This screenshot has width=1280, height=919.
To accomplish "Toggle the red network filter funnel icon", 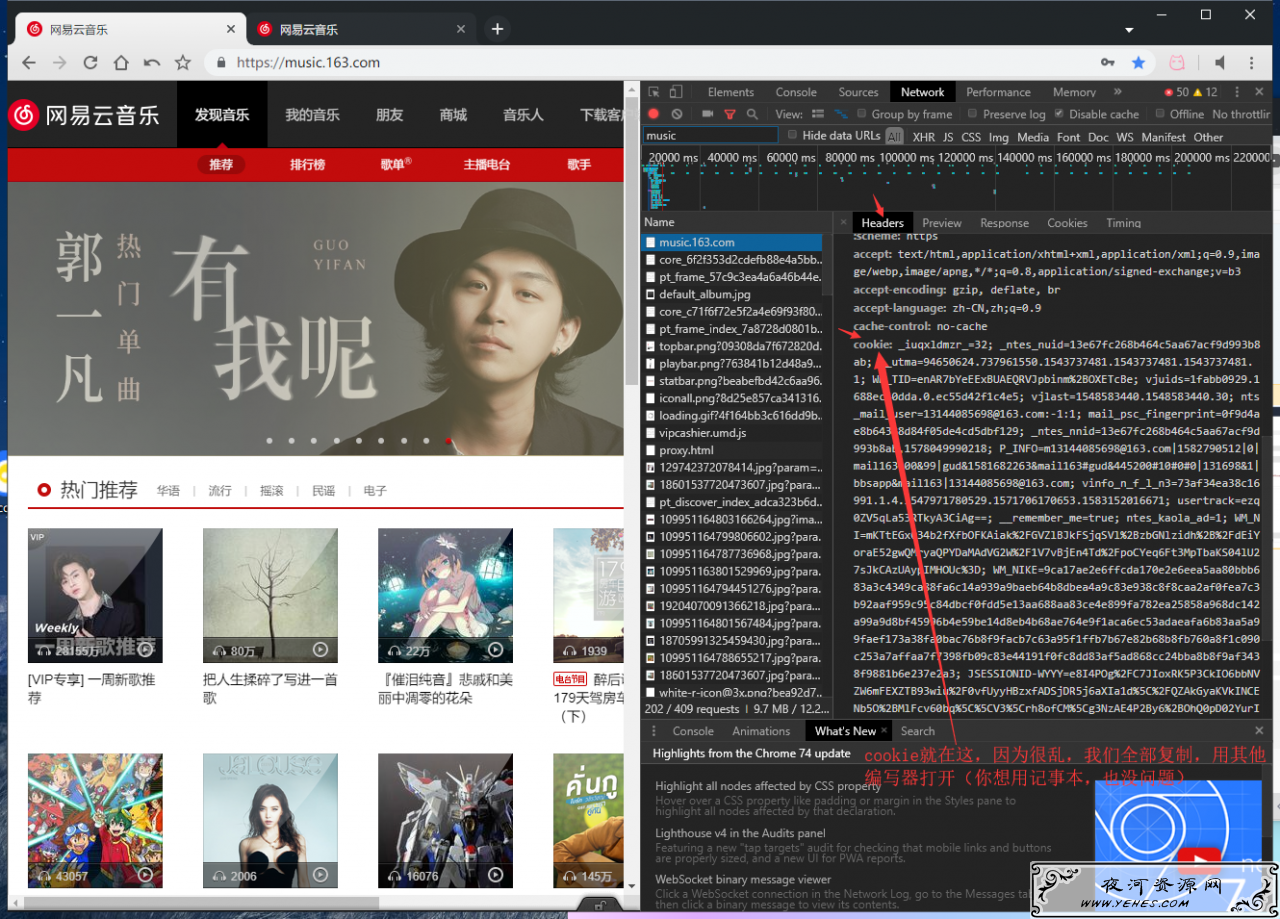I will coord(730,114).
